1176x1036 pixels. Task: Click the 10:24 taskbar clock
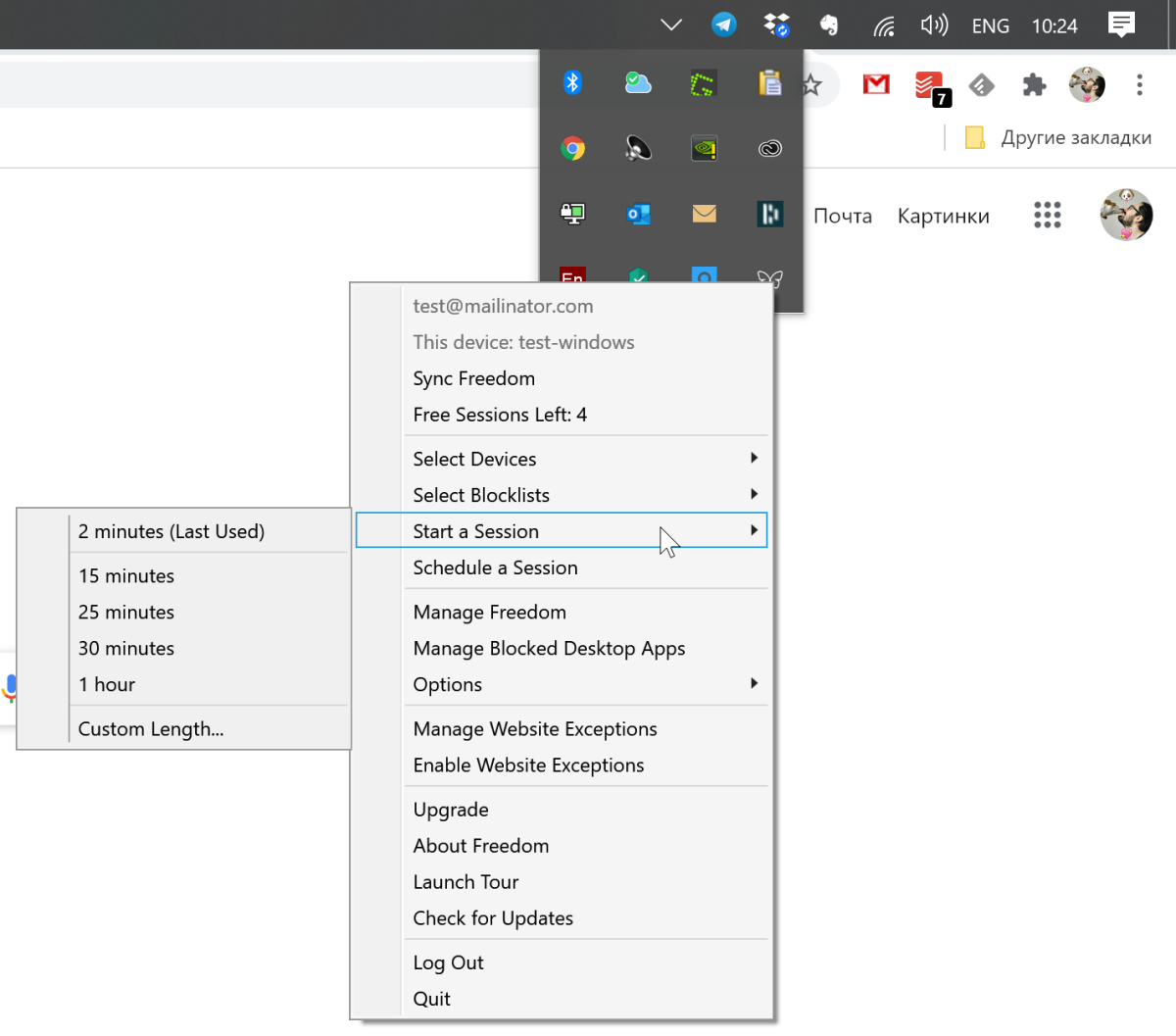(1054, 26)
